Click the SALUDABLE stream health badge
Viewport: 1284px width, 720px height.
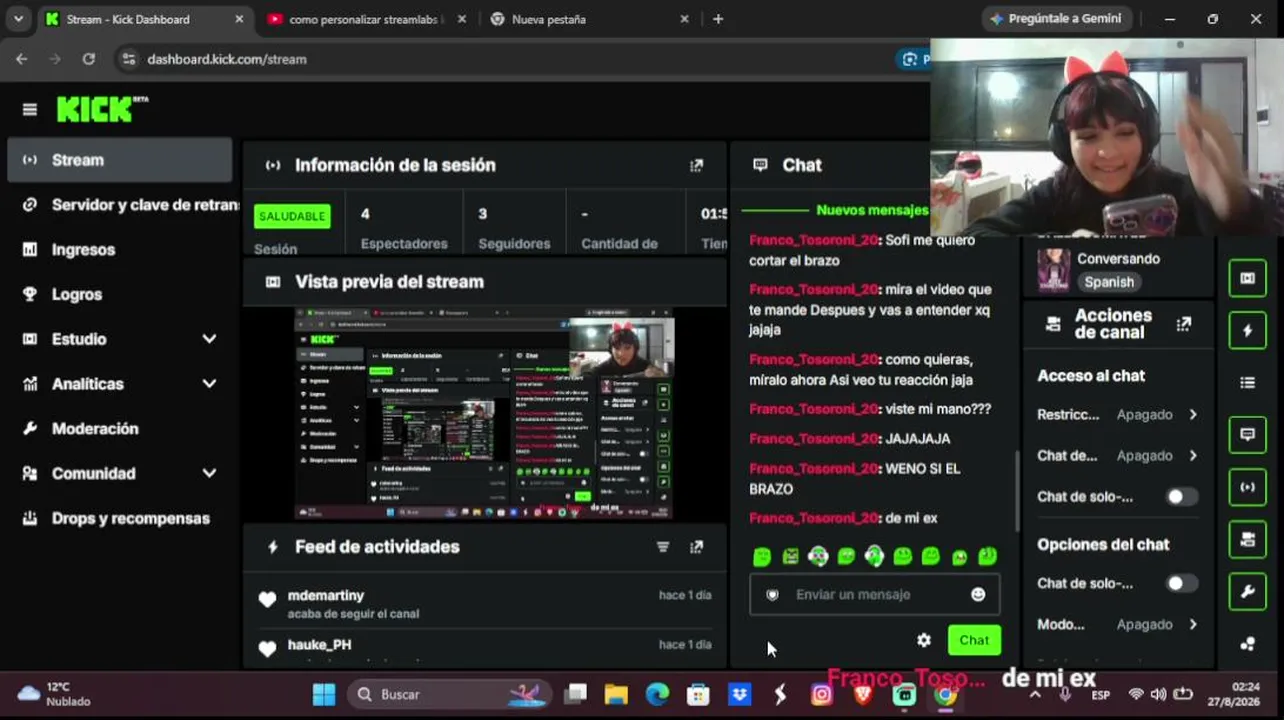point(292,216)
